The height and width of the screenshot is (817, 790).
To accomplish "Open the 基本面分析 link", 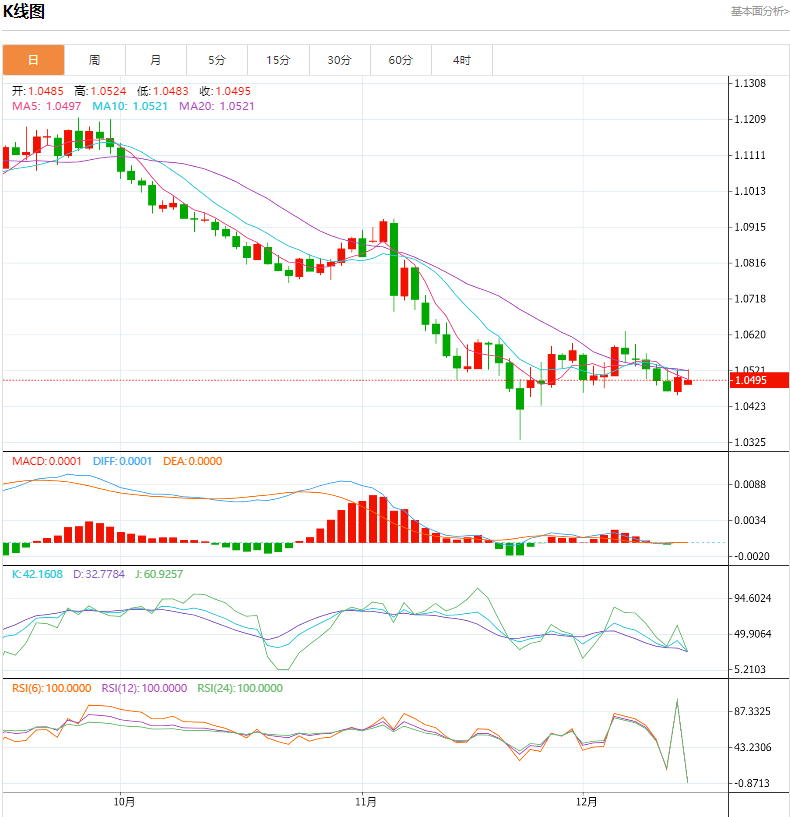I will pos(760,11).
